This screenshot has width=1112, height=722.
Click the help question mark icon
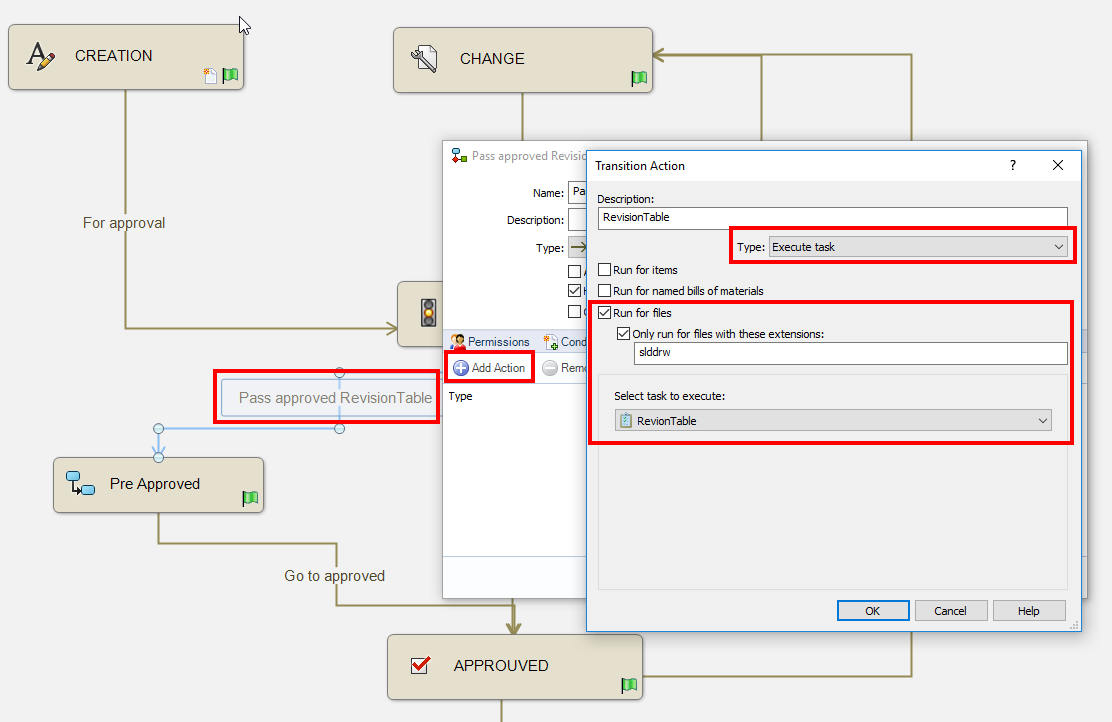[1012, 165]
